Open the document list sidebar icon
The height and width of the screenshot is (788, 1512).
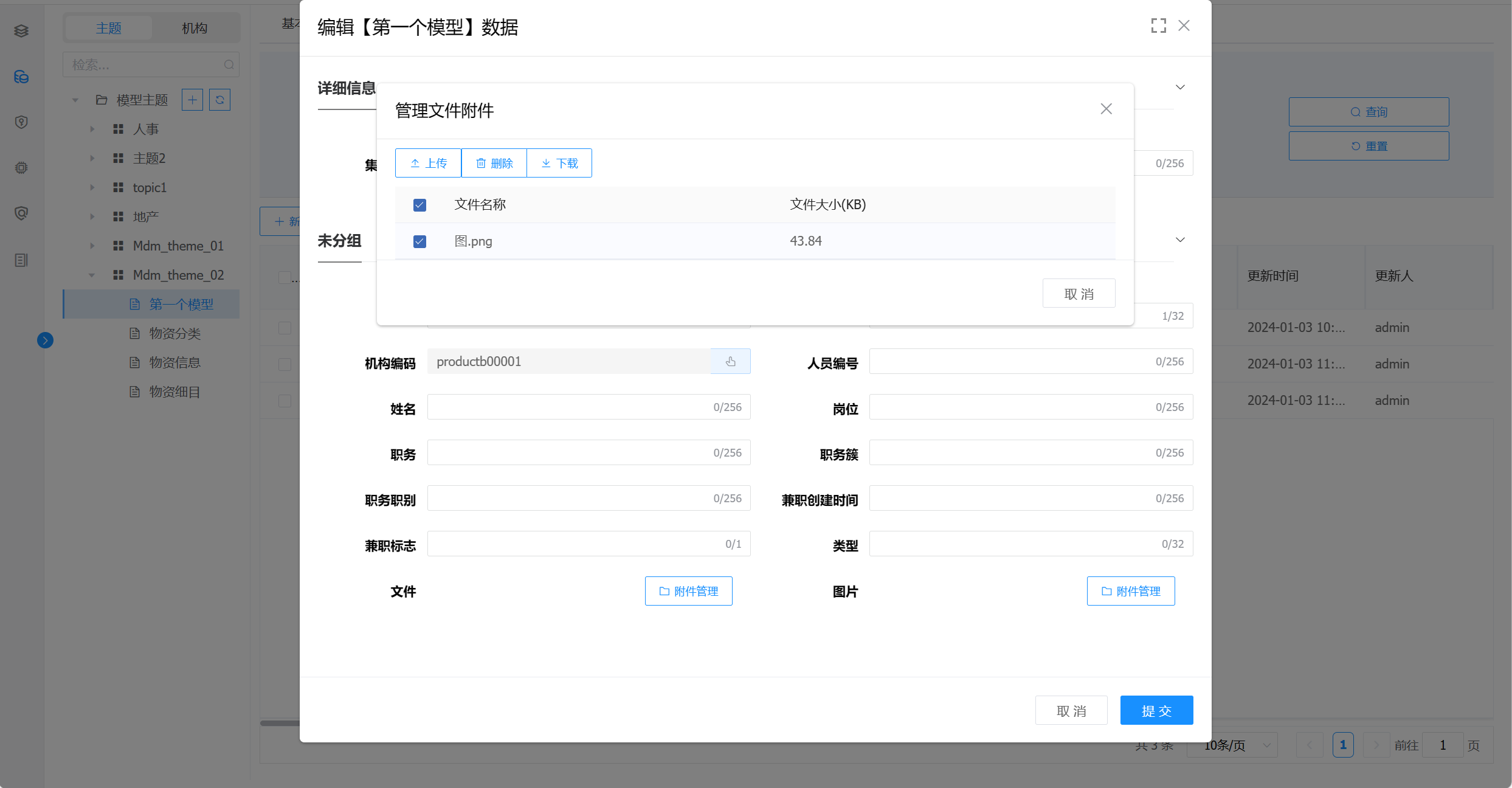21,260
